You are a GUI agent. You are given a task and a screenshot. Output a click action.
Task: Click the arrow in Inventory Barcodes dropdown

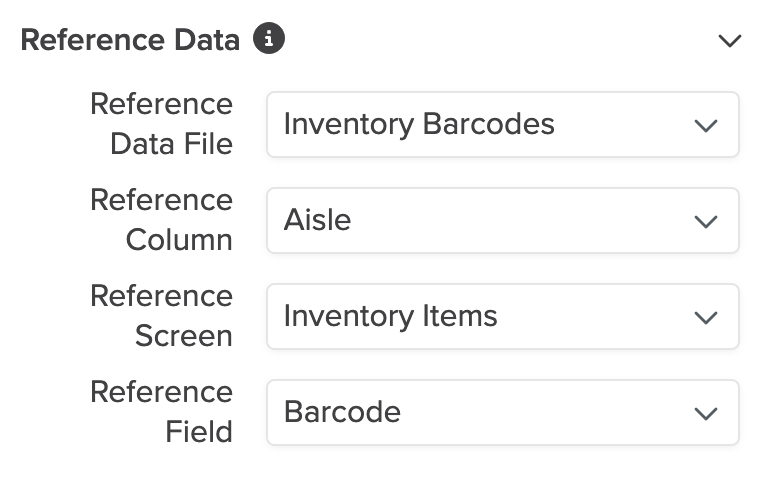pyautogui.click(x=706, y=126)
